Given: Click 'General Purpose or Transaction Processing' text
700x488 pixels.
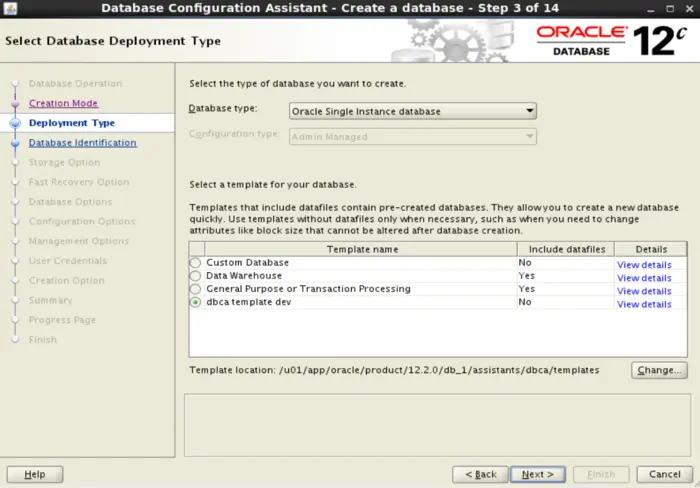Looking at the screenshot, I should (308, 289).
